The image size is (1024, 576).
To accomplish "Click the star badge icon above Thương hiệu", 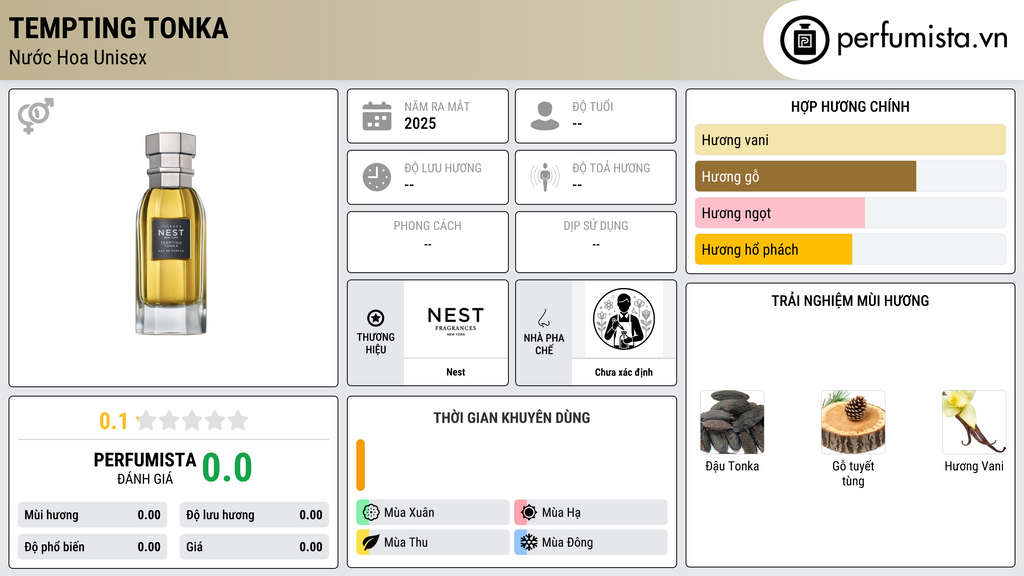I will [x=376, y=318].
